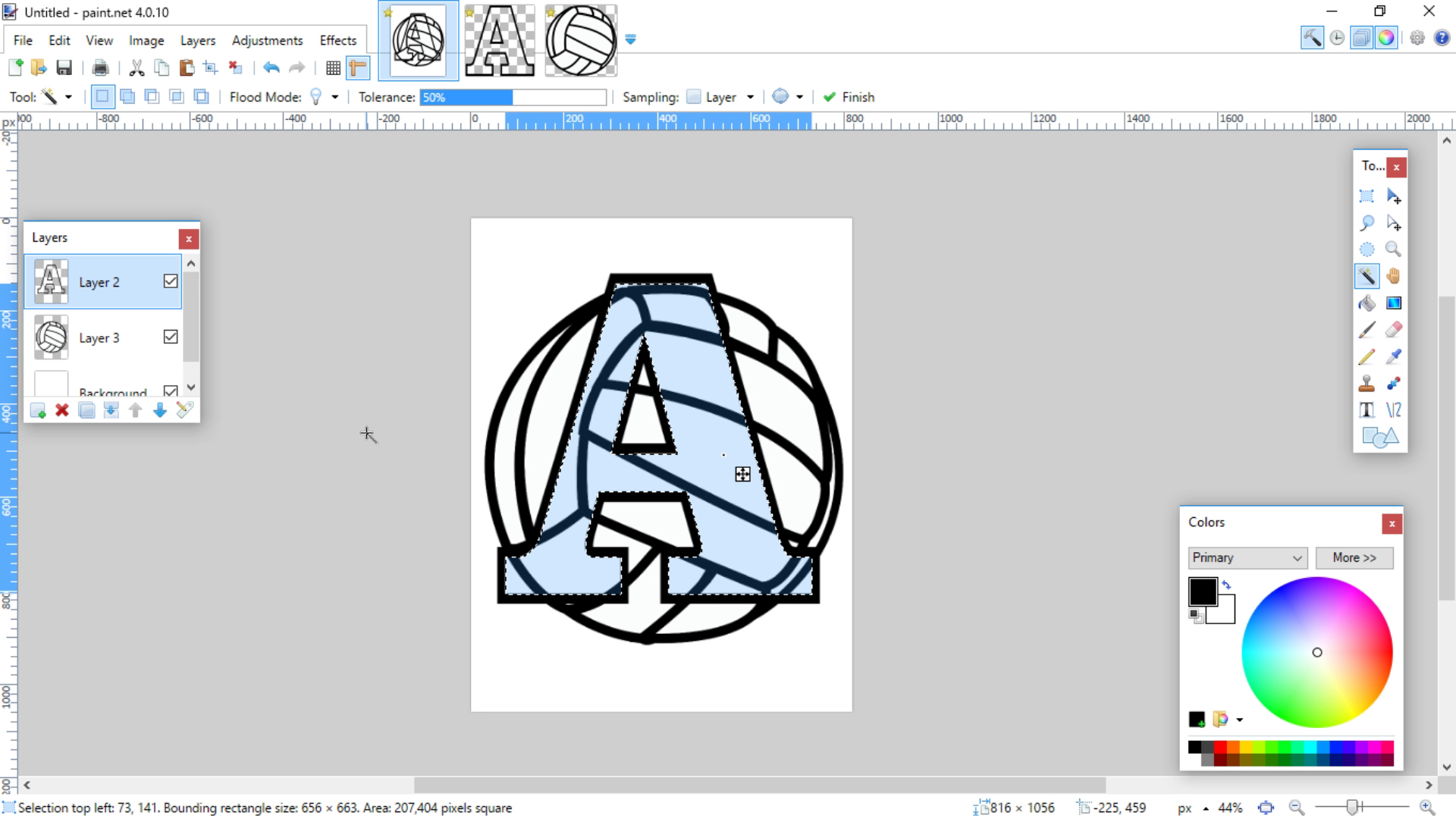Open the Edit menu

point(59,40)
